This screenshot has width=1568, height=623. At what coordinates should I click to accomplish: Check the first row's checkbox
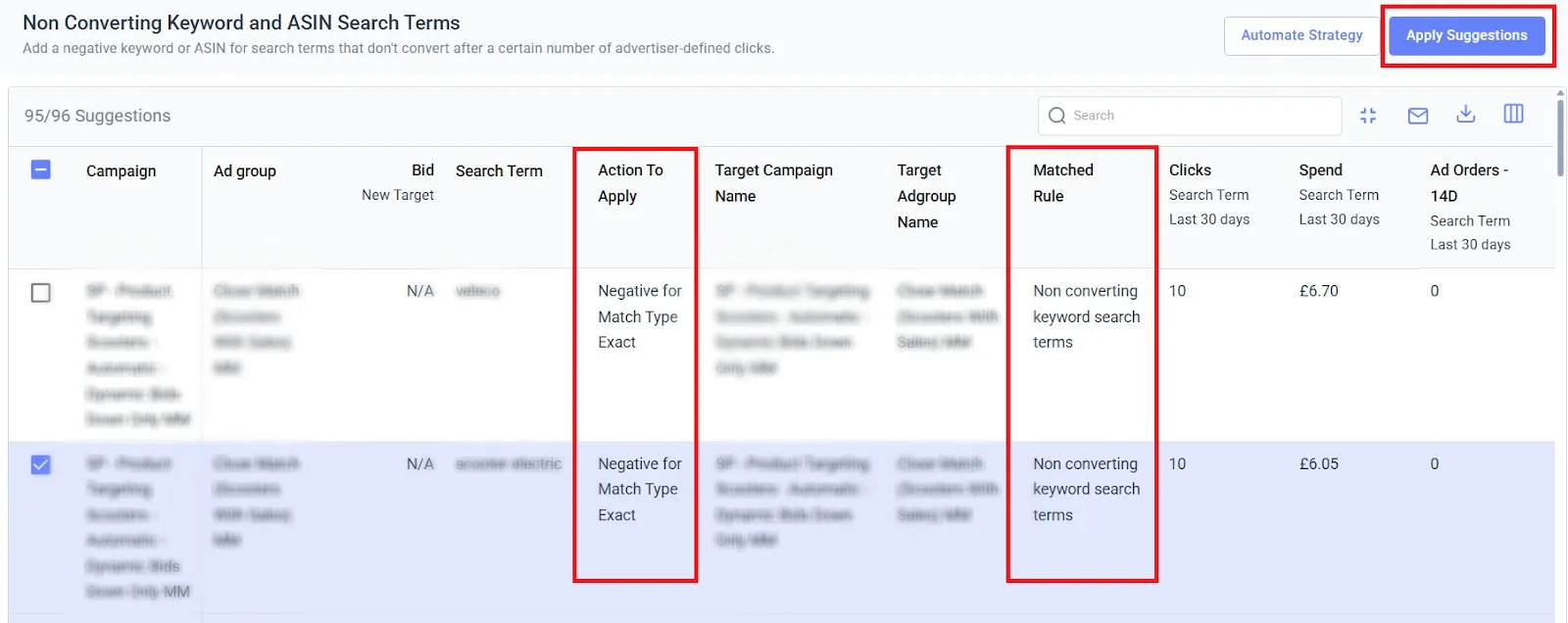coord(41,293)
